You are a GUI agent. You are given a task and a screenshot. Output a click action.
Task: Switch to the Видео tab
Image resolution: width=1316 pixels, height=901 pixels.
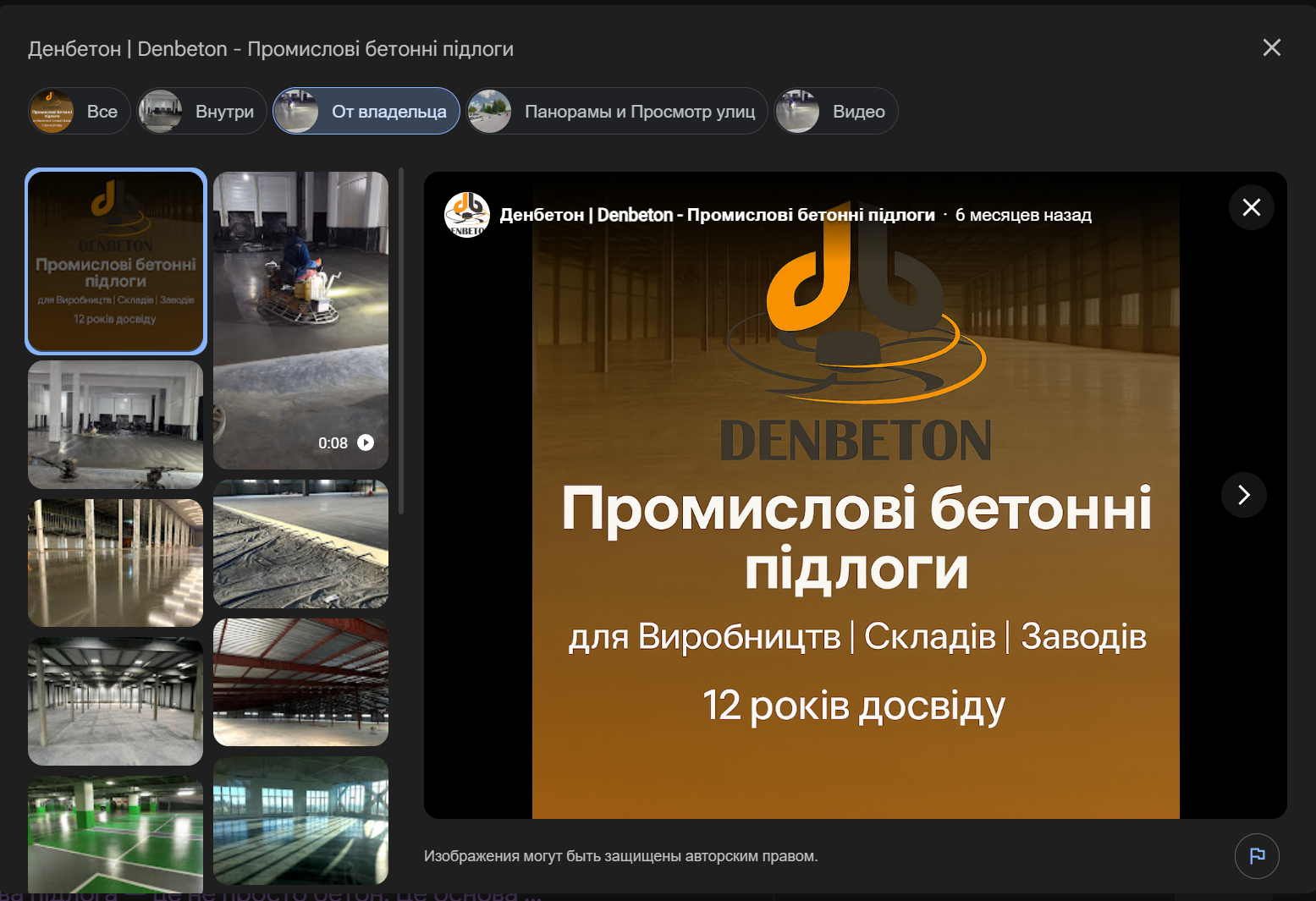point(836,111)
